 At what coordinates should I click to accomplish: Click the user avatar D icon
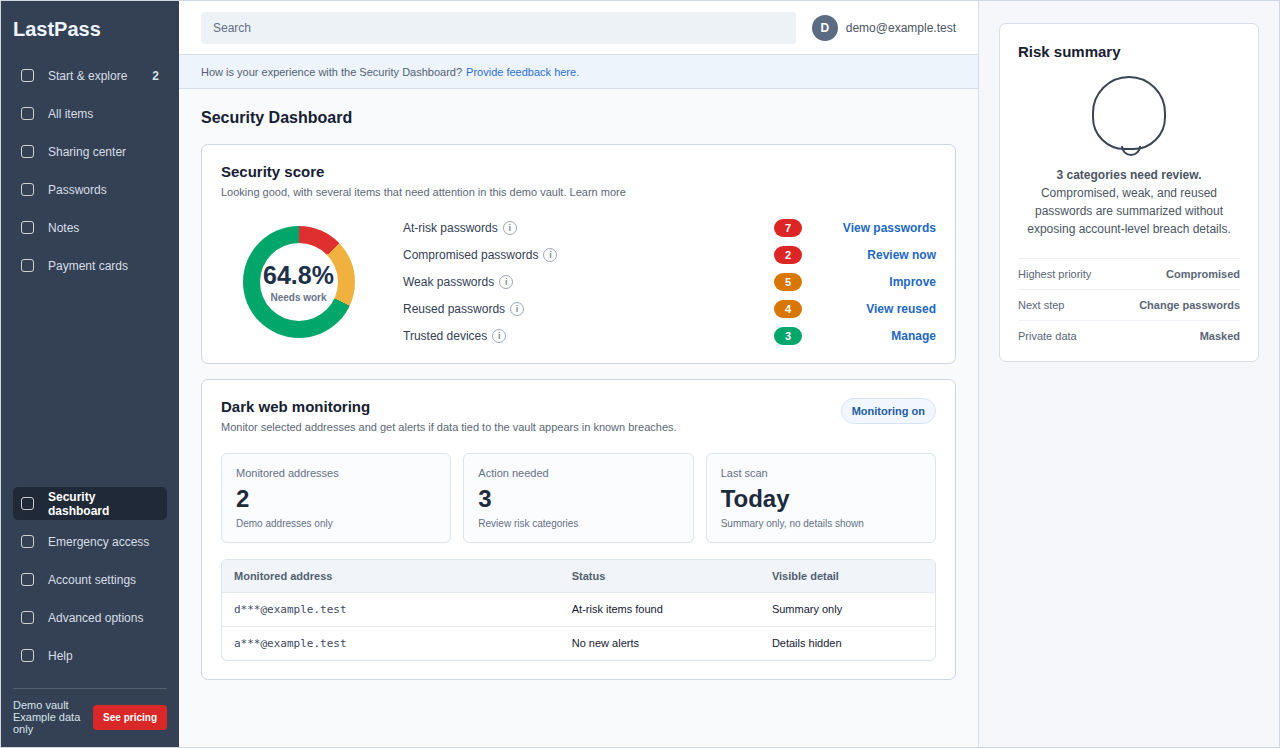coord(825,28)
